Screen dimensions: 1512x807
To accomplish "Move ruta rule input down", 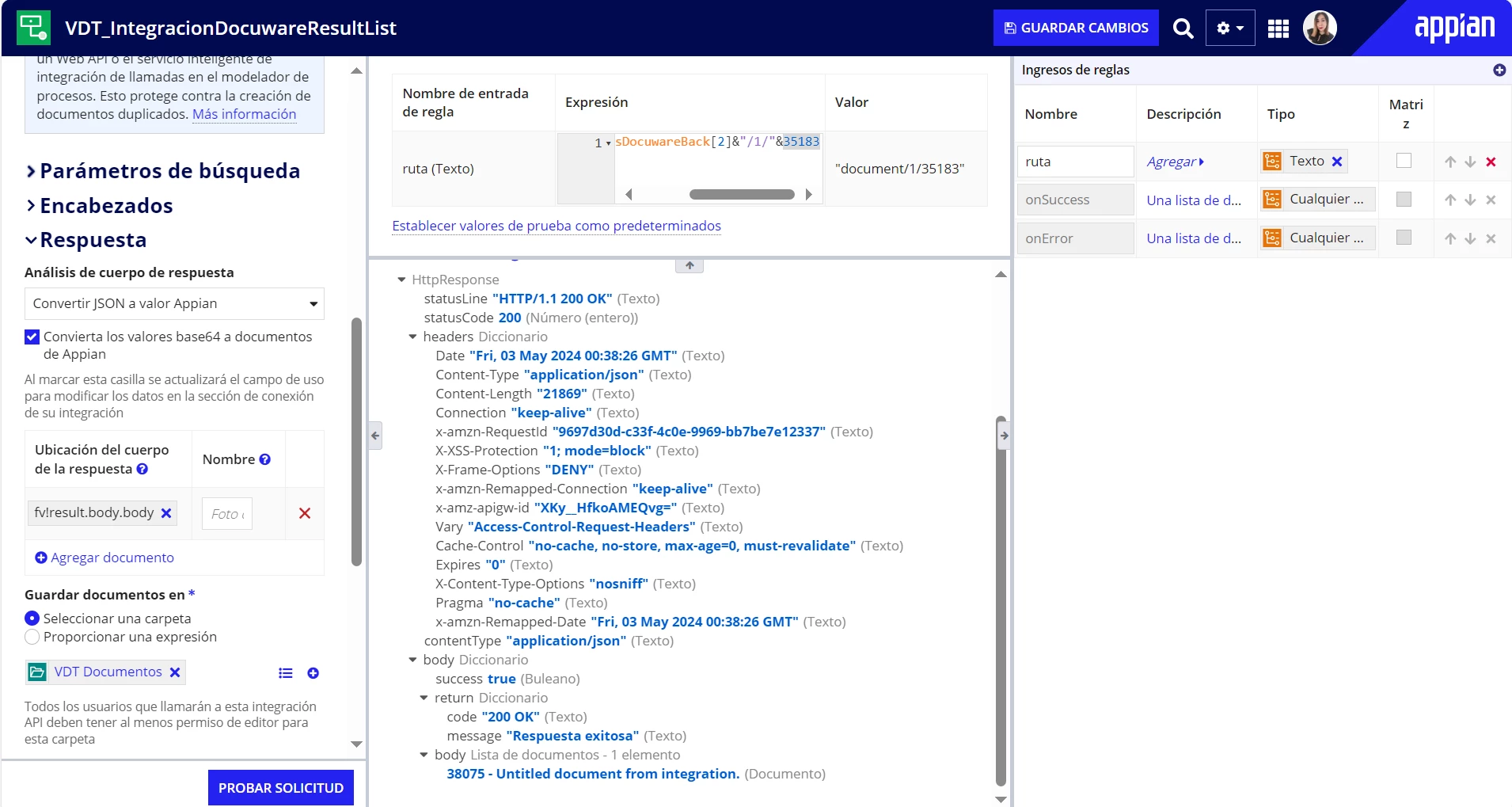I will point(1470,162).
